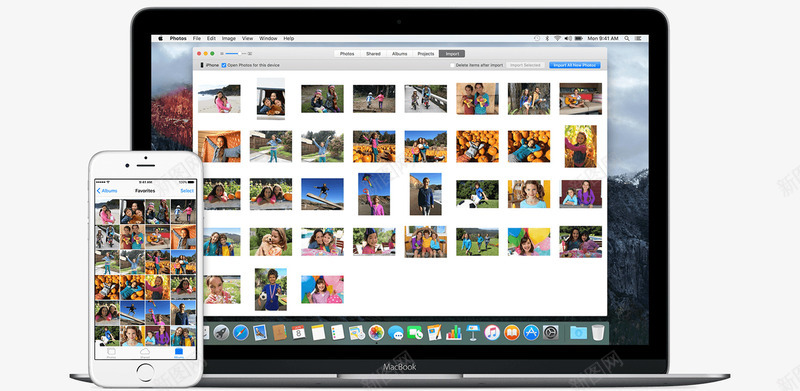Open iBooks from the Dock
This screenshot has height=391, width=800.
coord(512,332)
